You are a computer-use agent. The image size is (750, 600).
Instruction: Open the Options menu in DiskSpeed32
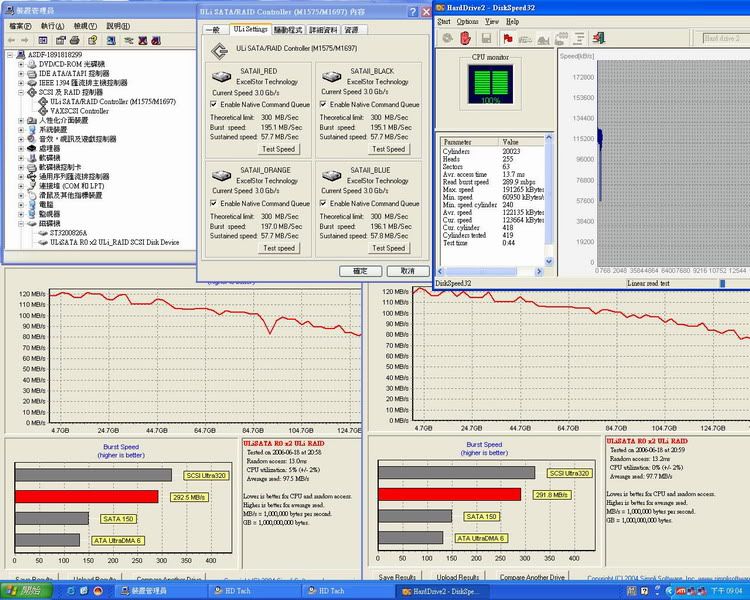point(467,22)
